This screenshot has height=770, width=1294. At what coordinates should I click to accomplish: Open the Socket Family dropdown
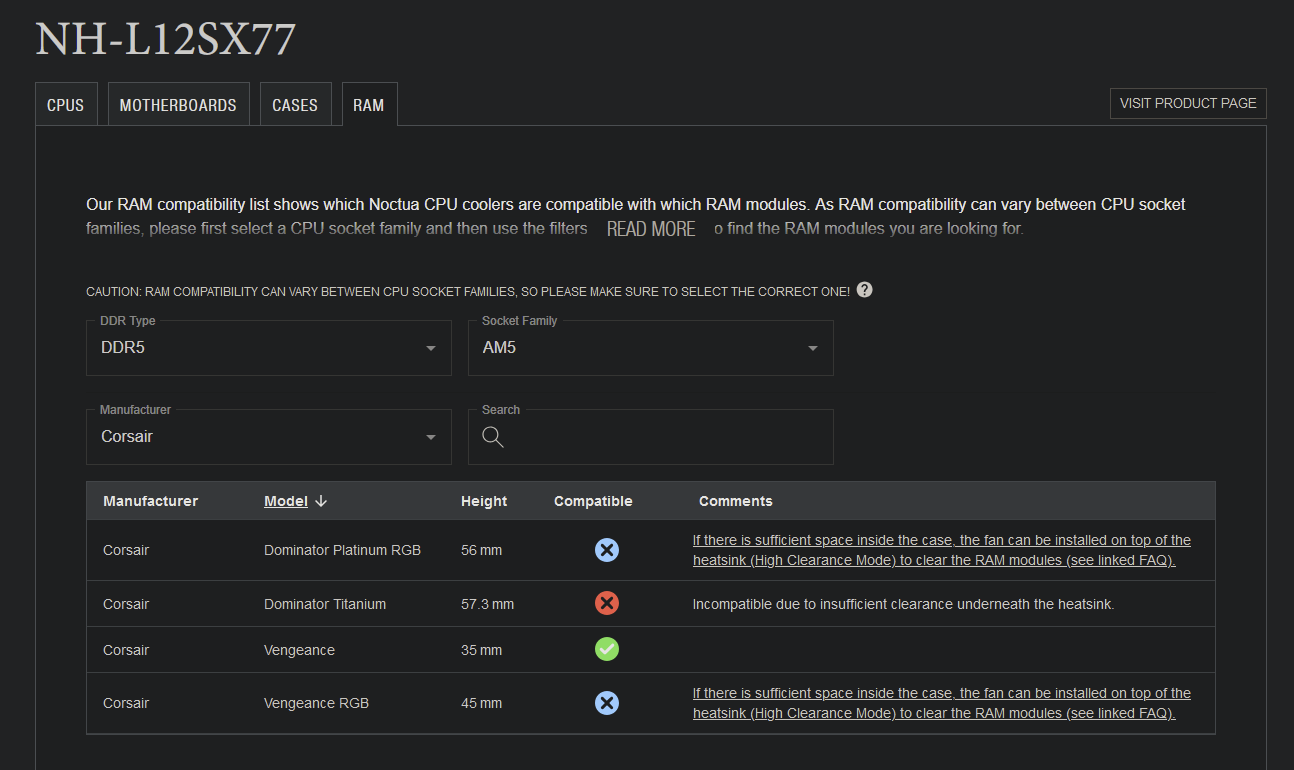651,348
